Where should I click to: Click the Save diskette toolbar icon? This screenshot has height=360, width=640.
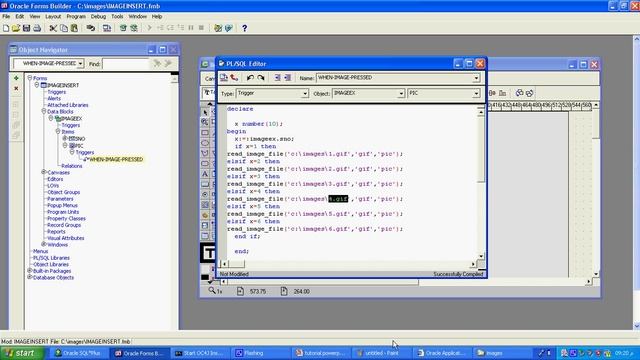coord(27,28)
